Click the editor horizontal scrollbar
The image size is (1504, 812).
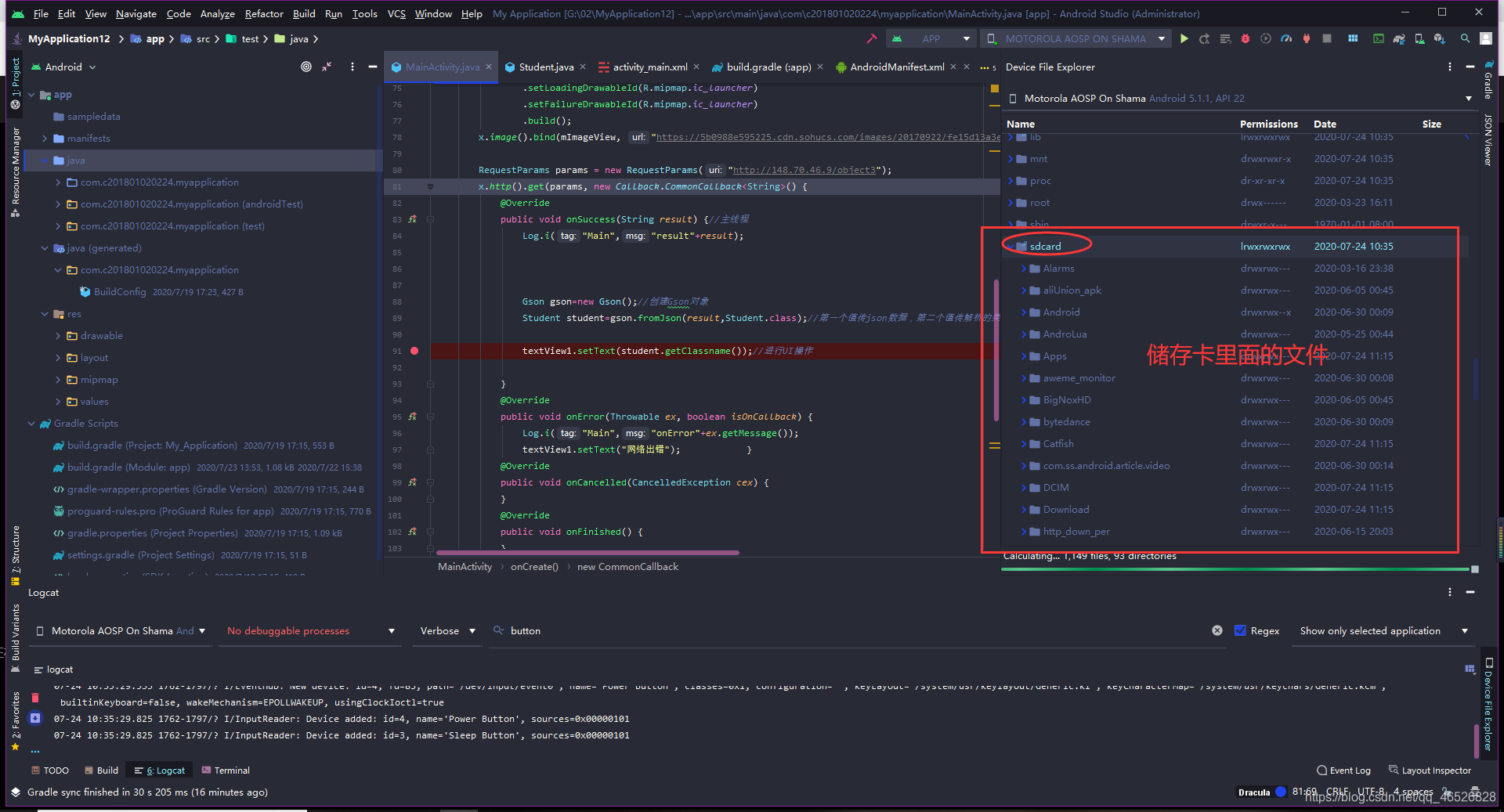(587, 553)
